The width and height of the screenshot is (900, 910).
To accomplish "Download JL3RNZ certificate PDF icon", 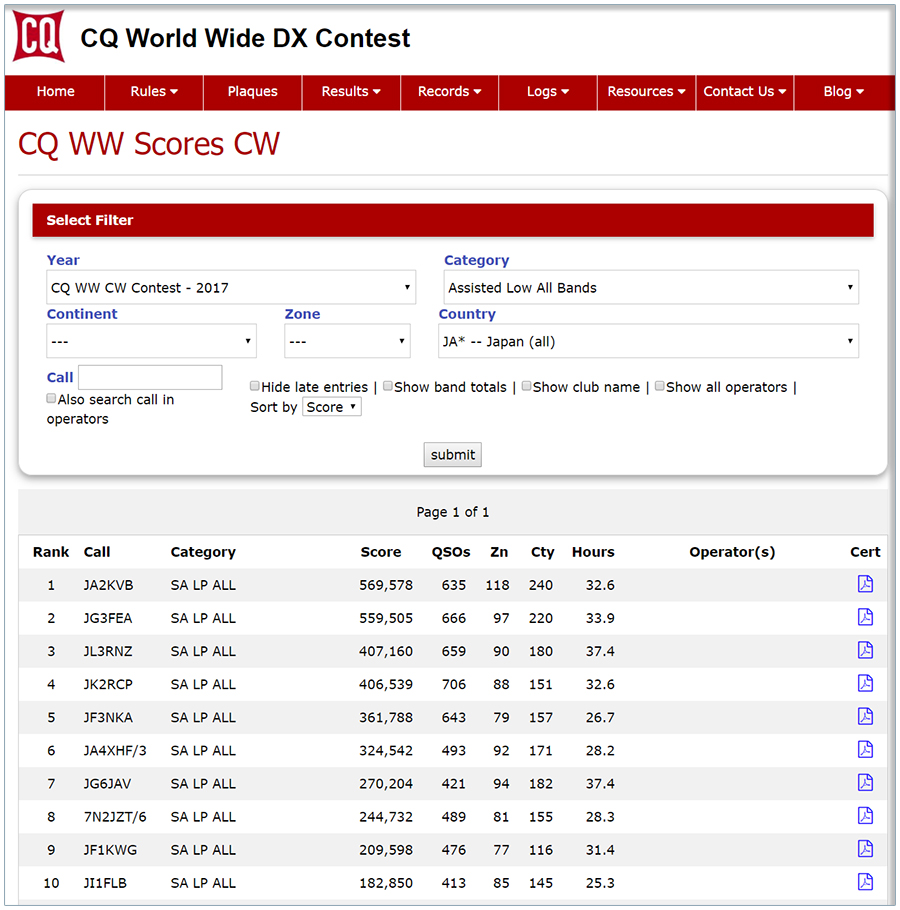I will tap(865, 651).
